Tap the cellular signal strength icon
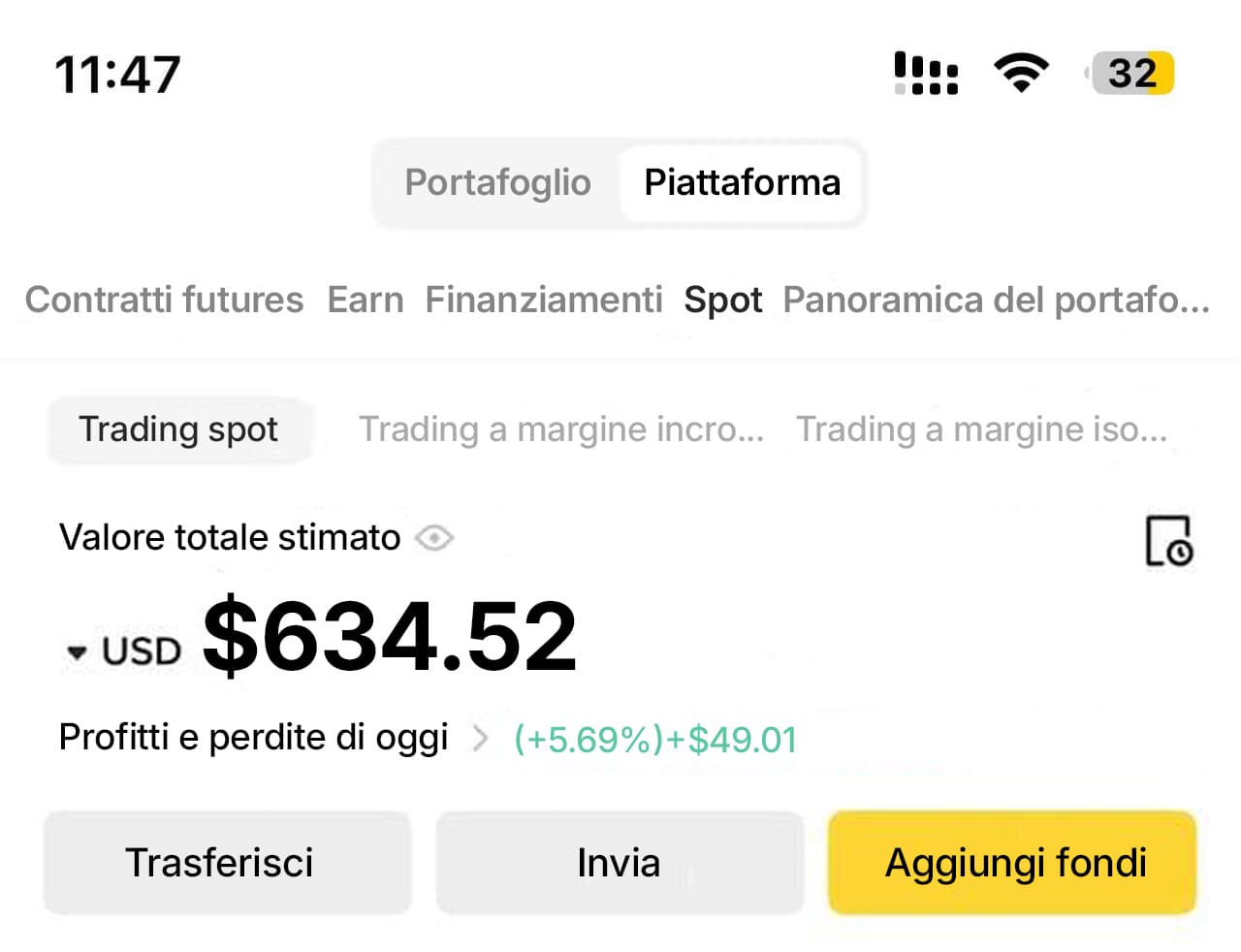This screenshot has width=1241, height=952. tap(924, 73)
